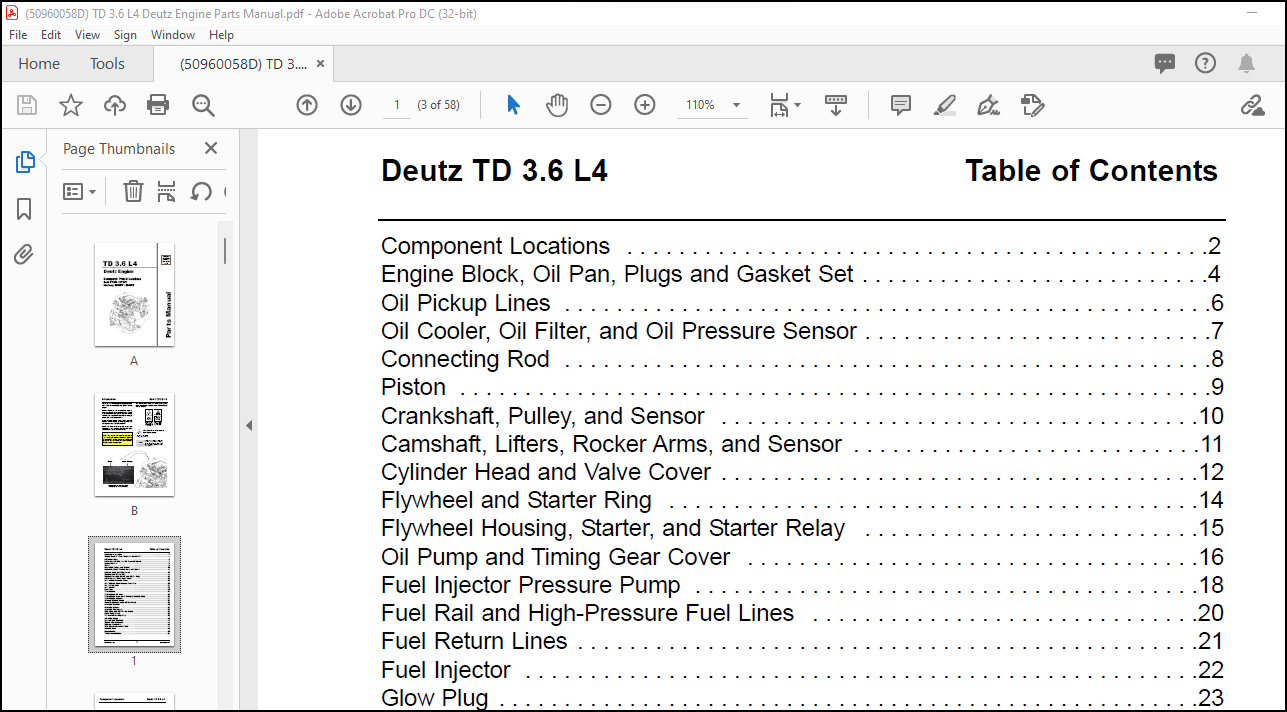Collapse the navigation pane arrow
This screenshot has width=1287, height=712.
[x=249, y=425]
